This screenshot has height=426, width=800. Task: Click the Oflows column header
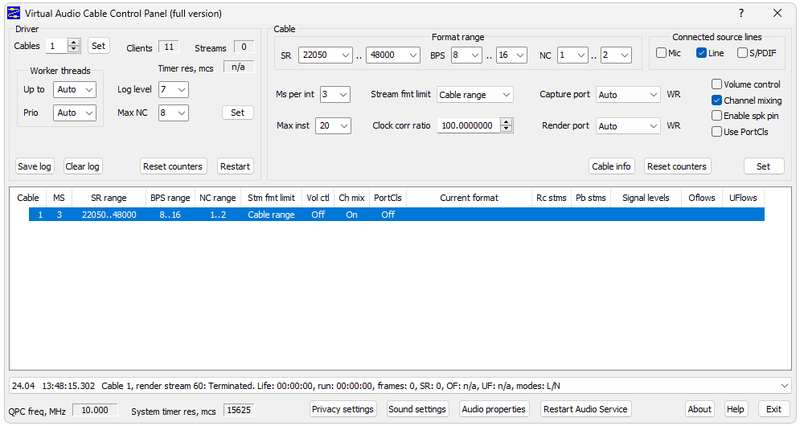[x=702, y=198]
